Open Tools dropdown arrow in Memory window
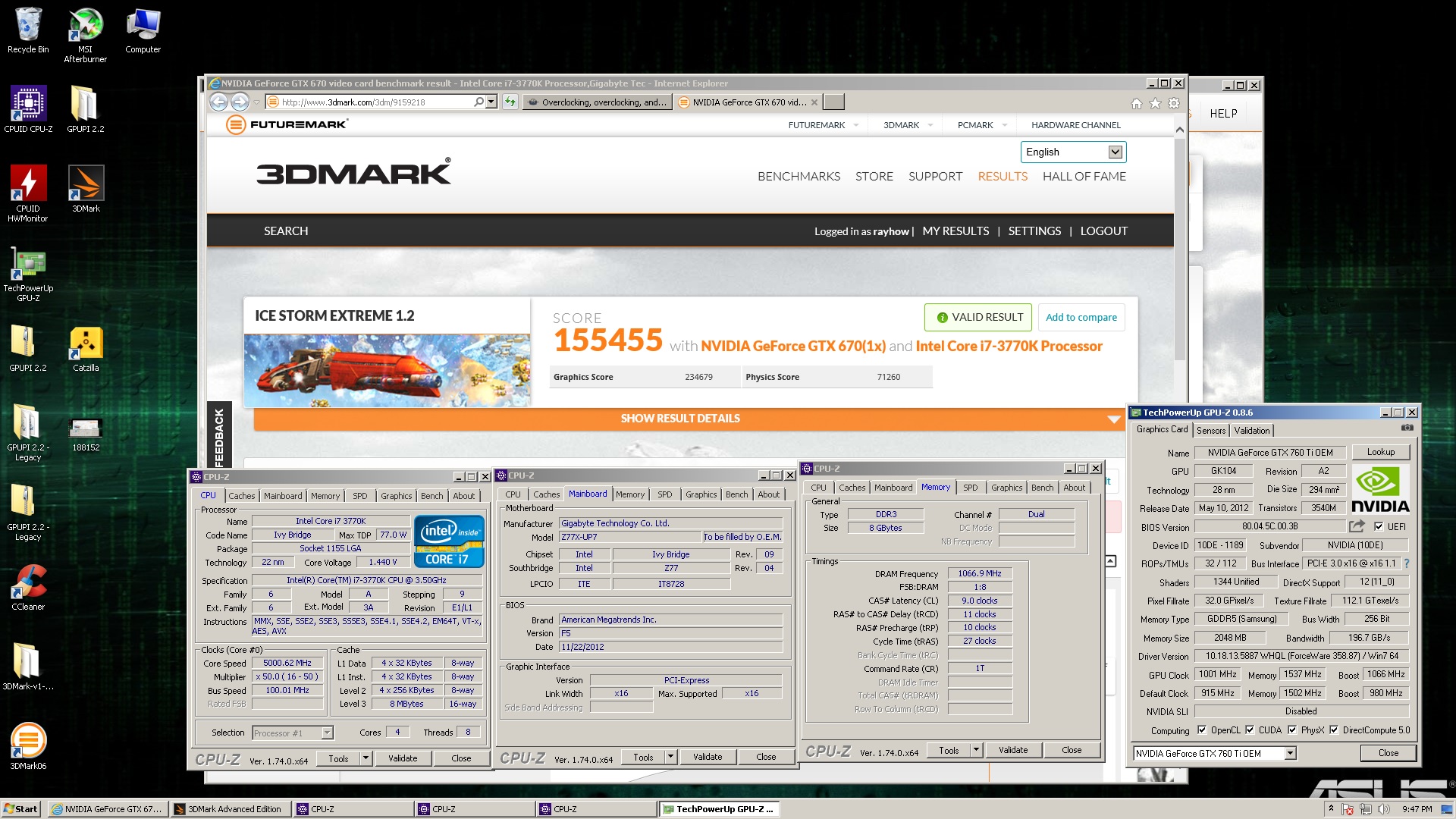 [x=976, y=750]
